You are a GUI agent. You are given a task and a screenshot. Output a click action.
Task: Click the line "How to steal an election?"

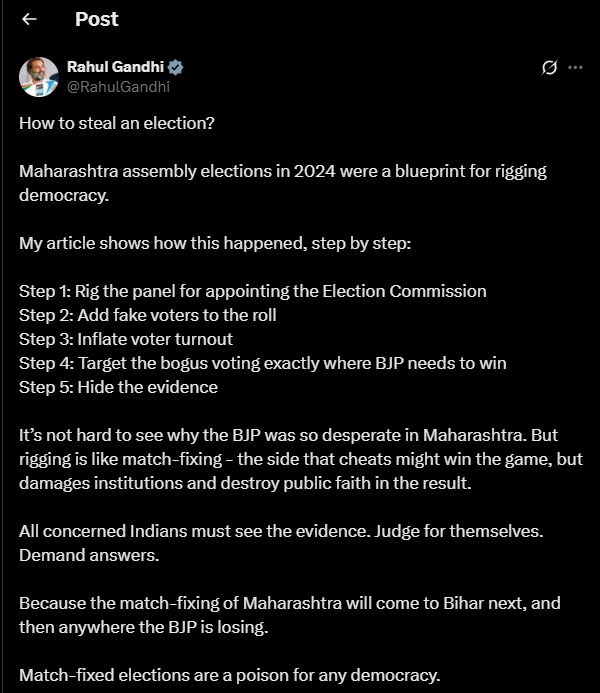pyautogui.click(x=116, y=124)
